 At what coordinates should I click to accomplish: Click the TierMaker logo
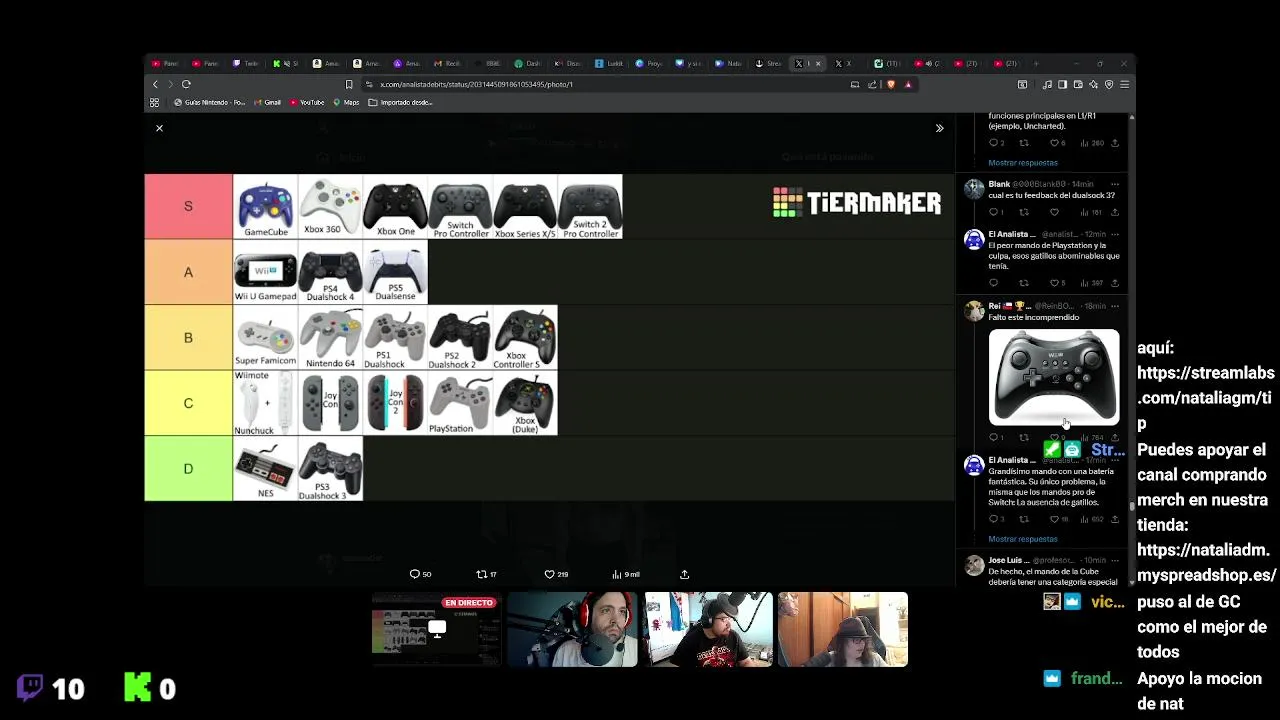(x=857, y=202)
